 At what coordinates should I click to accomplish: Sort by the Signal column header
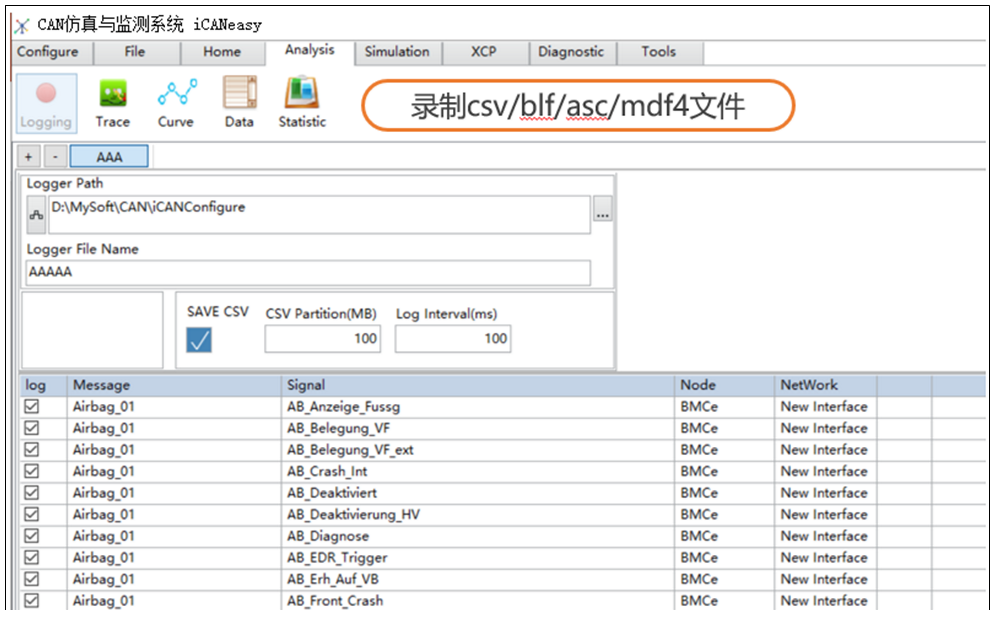[478, 385]
